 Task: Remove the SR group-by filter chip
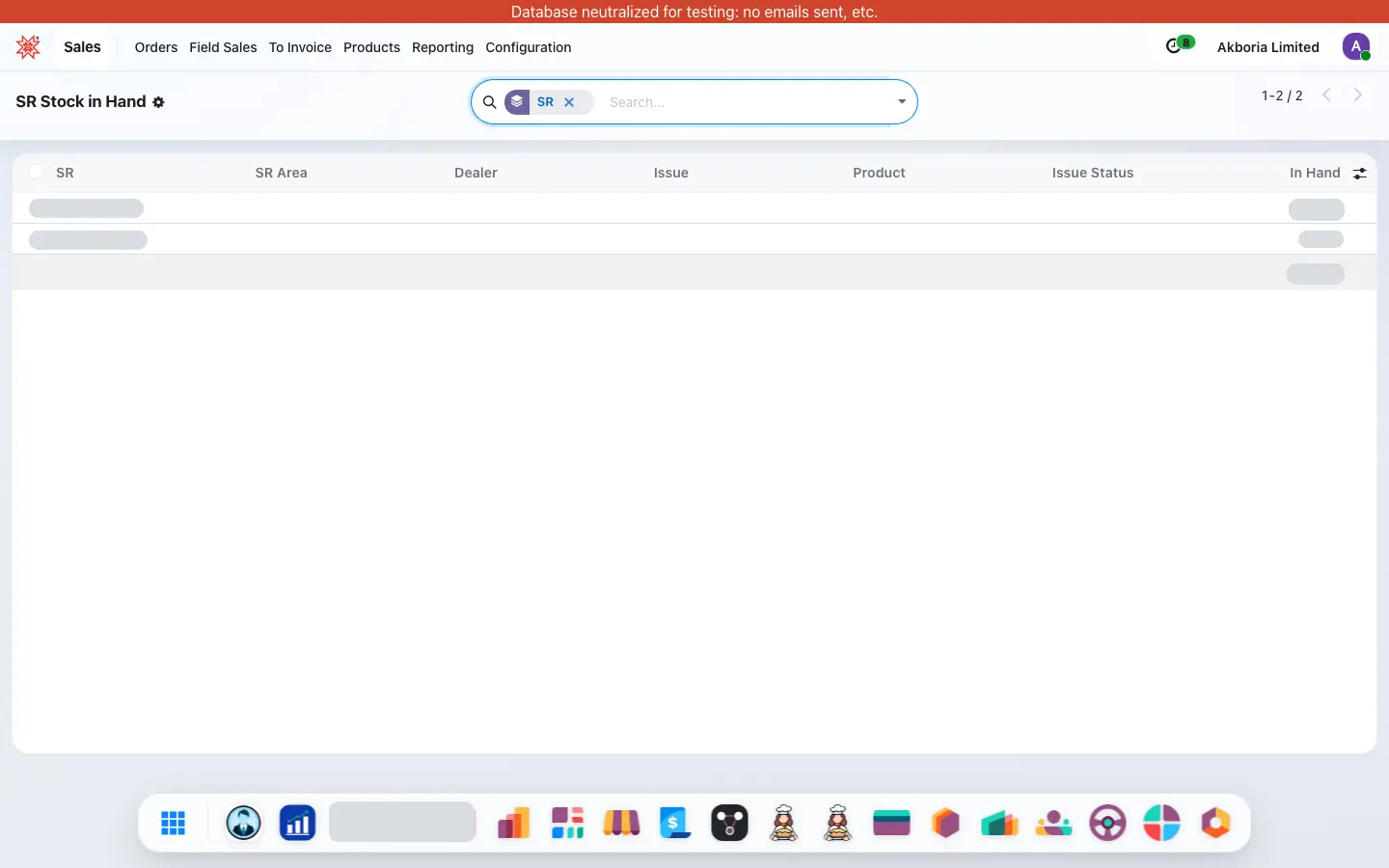569,102
